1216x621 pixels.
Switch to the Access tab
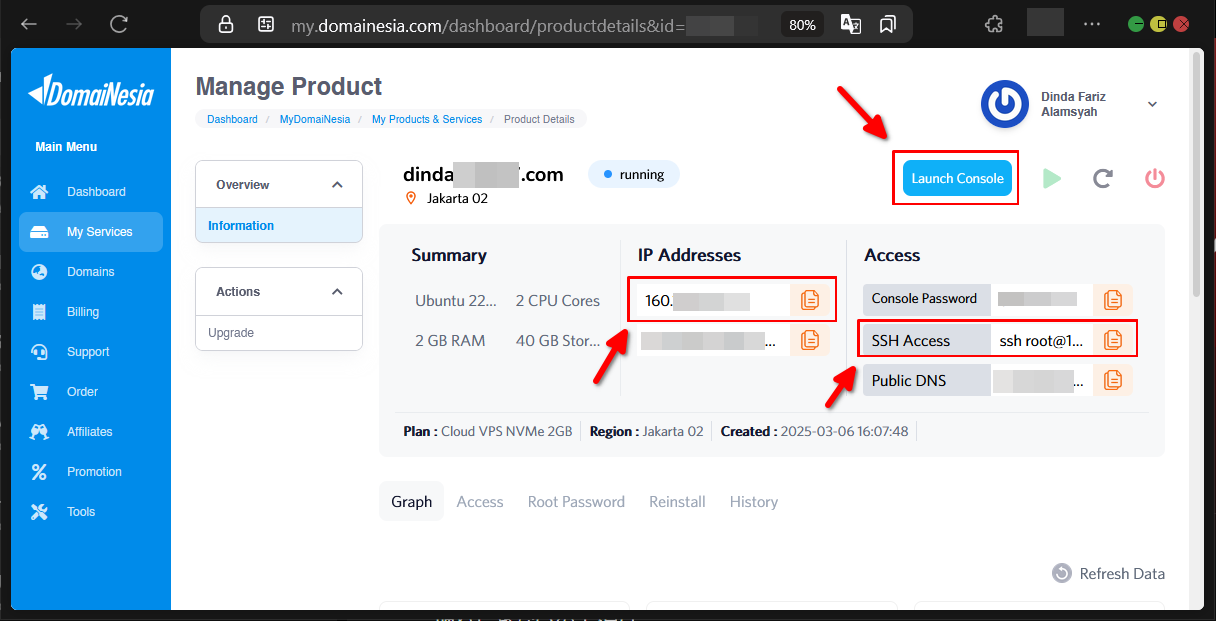(x=480, y=502)
